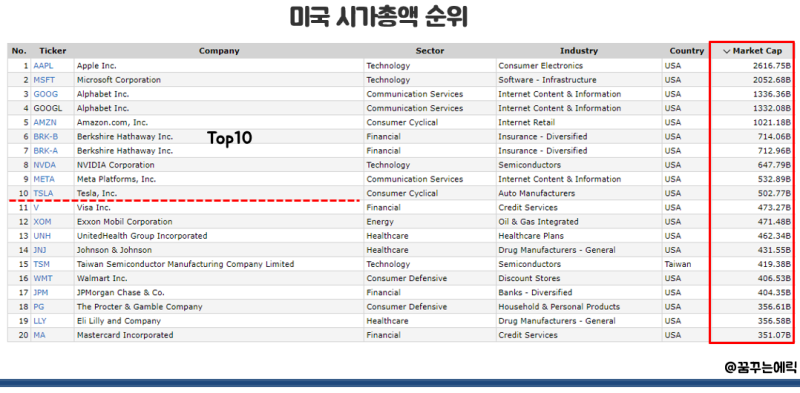Open the TSLA ticker link
800x393 pixels.
(43, 193)
